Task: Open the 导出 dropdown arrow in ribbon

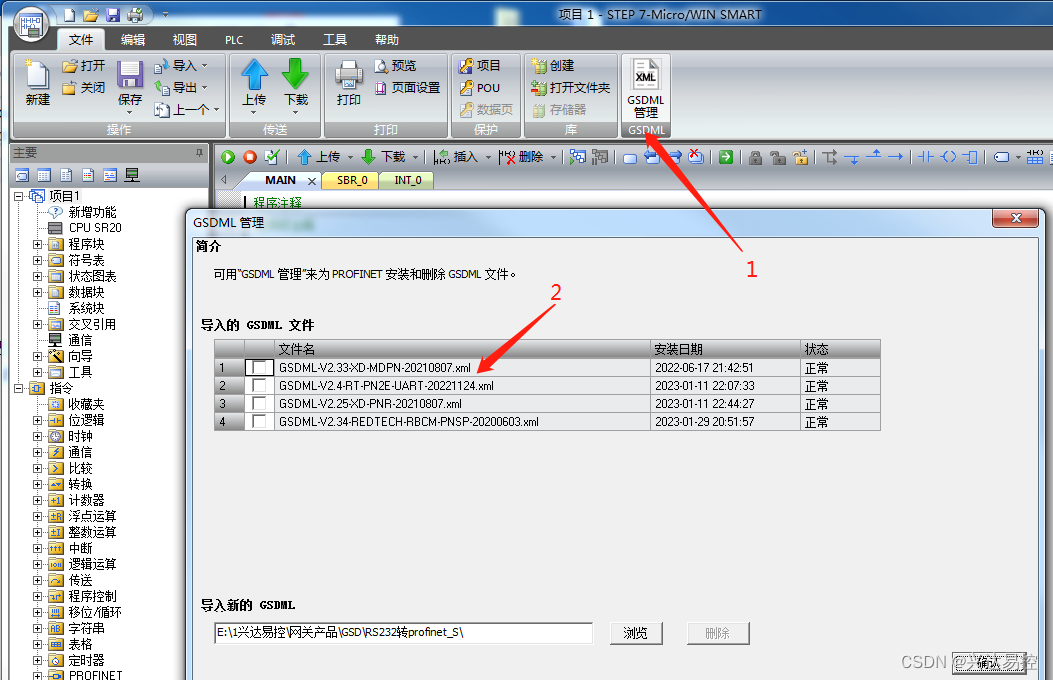Action: point(204,88)
